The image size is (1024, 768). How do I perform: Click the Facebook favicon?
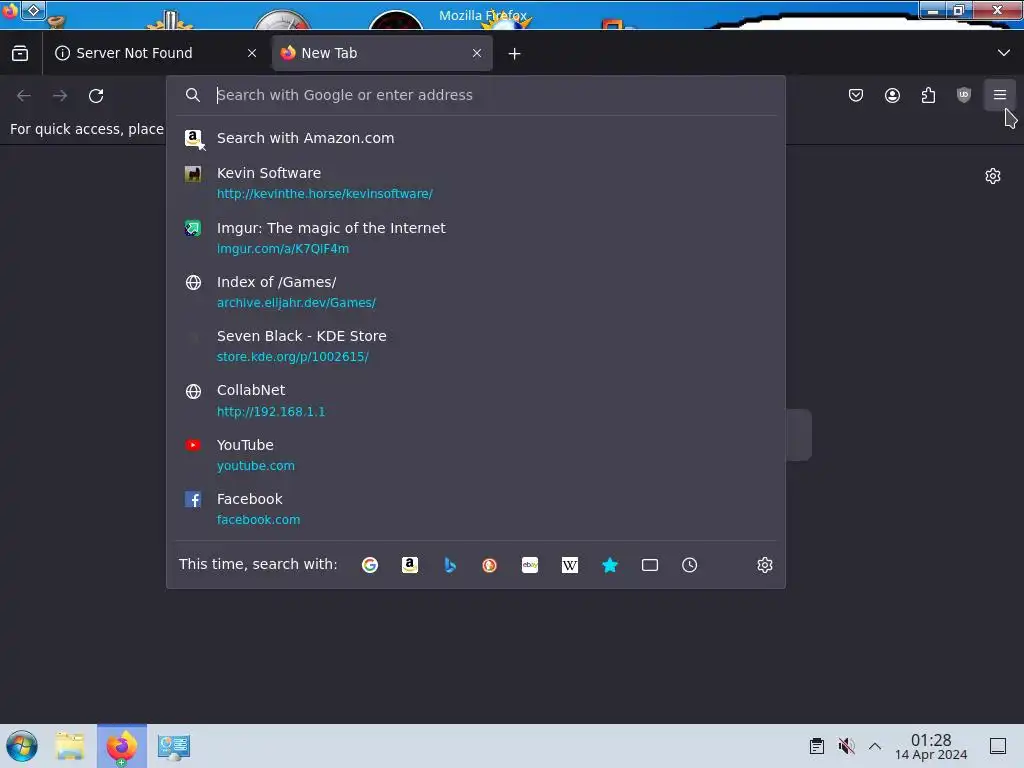pyautogui.click(x=193, y=500)
